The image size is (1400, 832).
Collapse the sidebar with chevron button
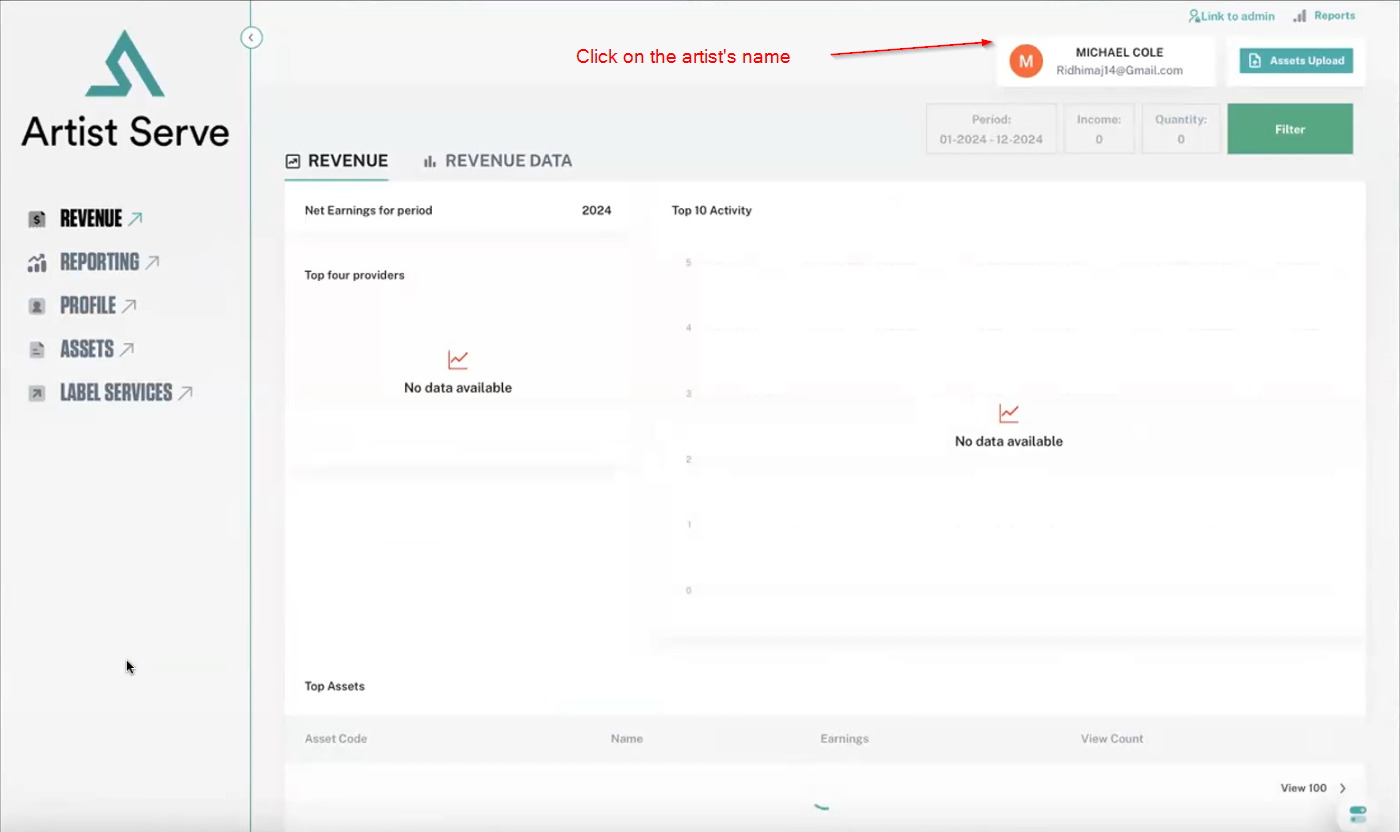(x=251, y=38)
